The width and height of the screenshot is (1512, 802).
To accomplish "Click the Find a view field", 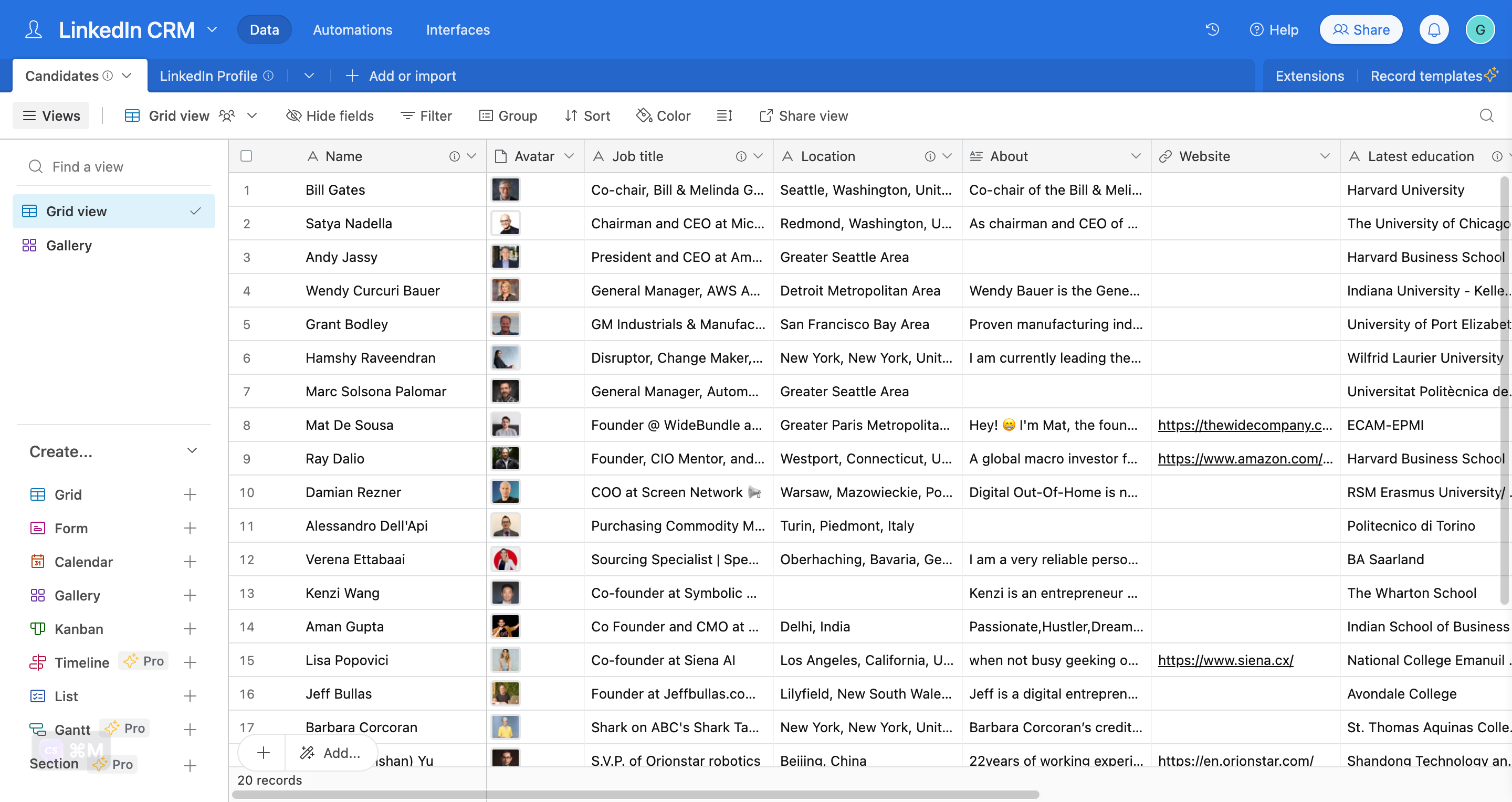I will [114, 166].
